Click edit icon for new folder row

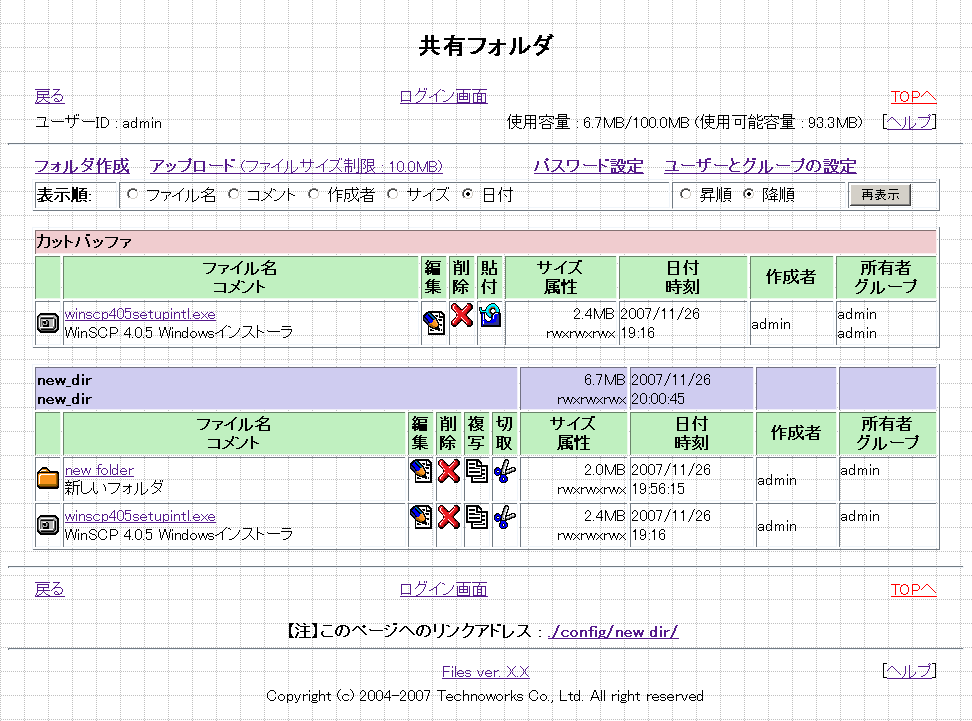(x=422, y=471)
